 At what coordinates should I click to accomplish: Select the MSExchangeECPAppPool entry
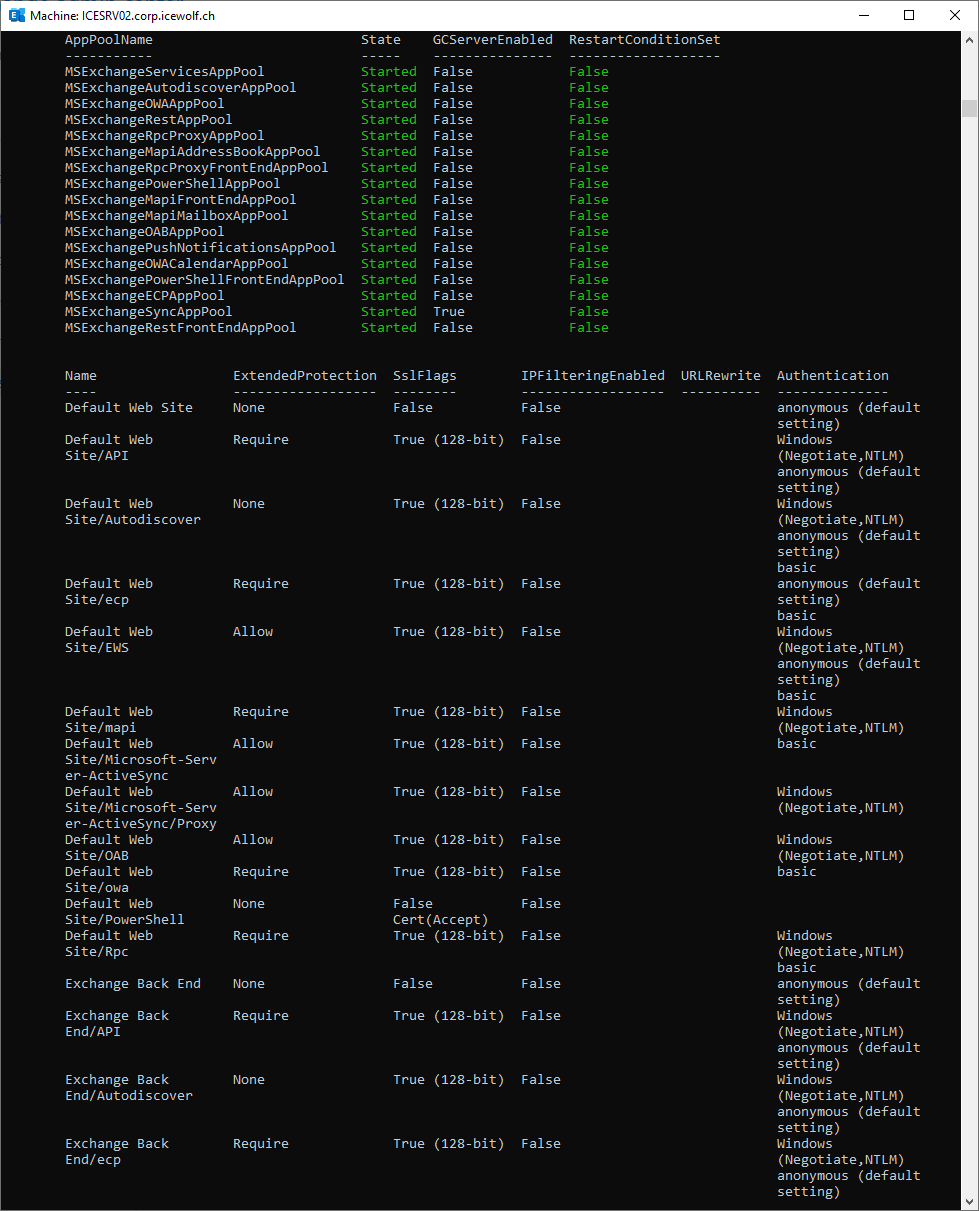tap(144, 296)
